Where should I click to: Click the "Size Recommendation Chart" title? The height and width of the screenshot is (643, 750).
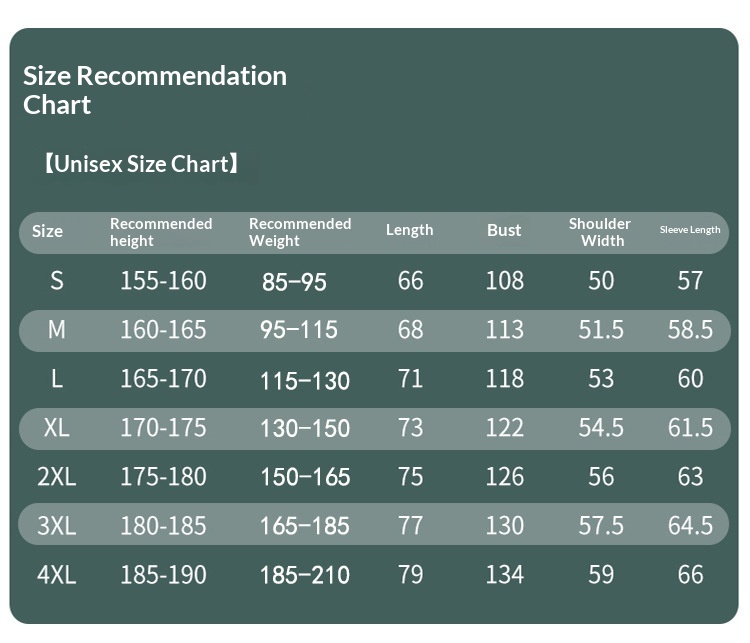155,90
